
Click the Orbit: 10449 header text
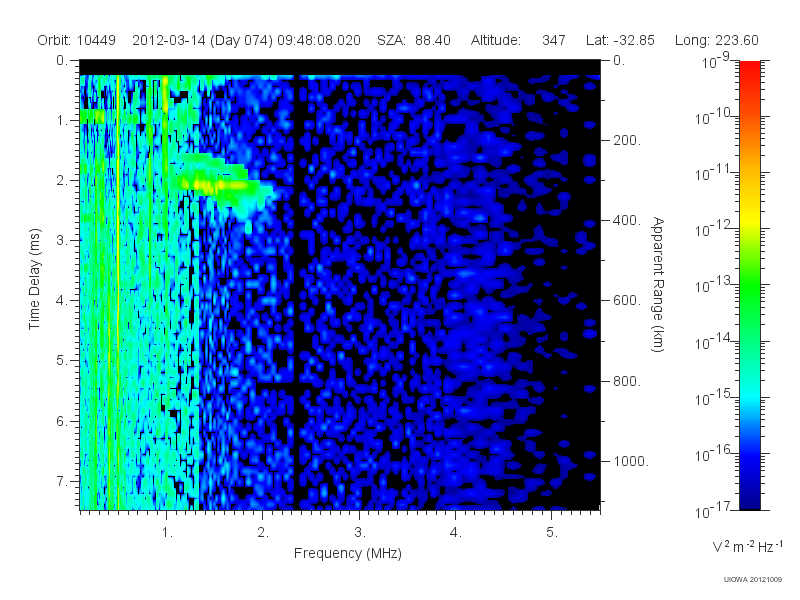tap(77, 40)
